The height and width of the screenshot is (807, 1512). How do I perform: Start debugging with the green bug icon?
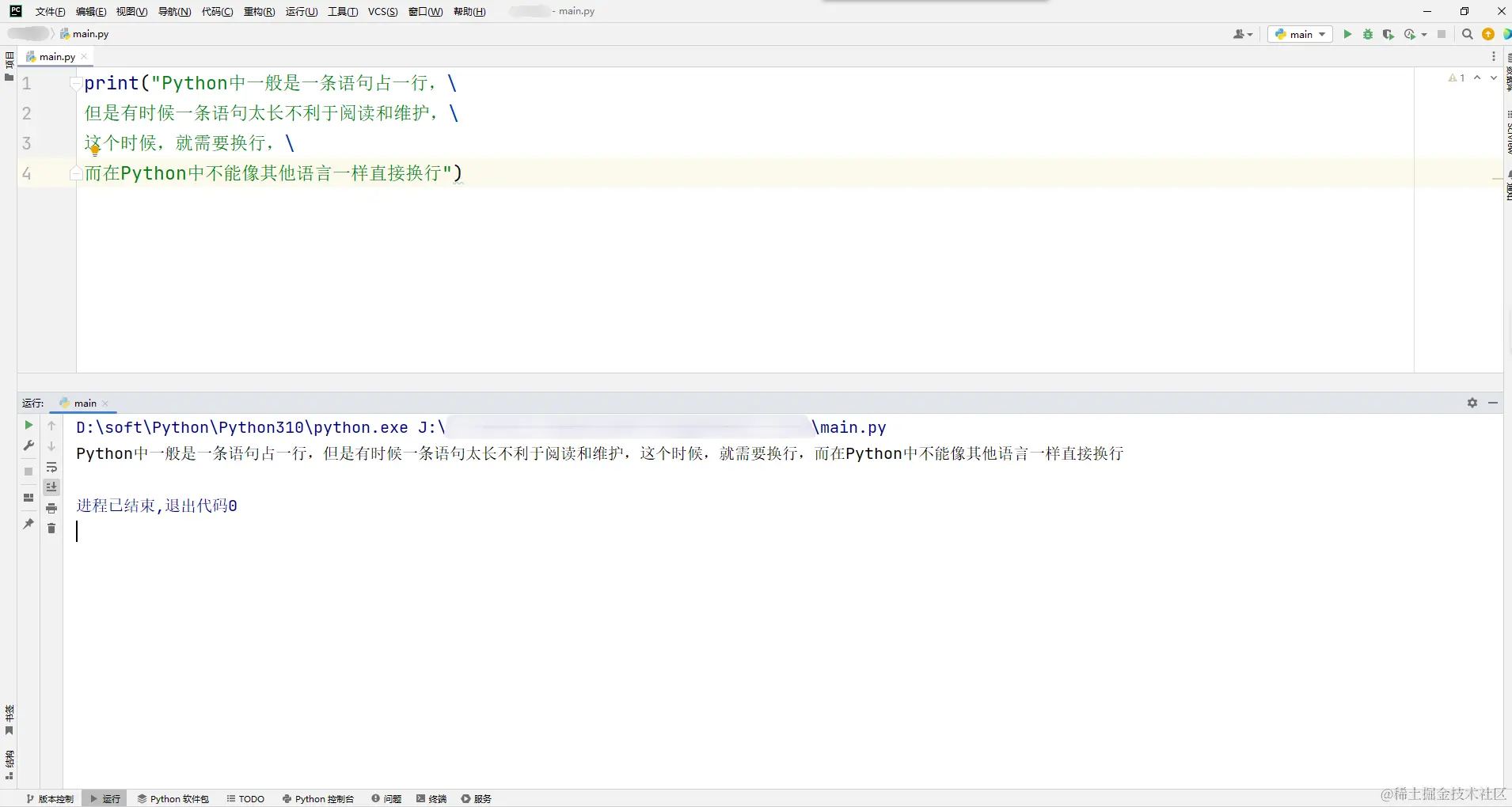[x=1368, y=34]
